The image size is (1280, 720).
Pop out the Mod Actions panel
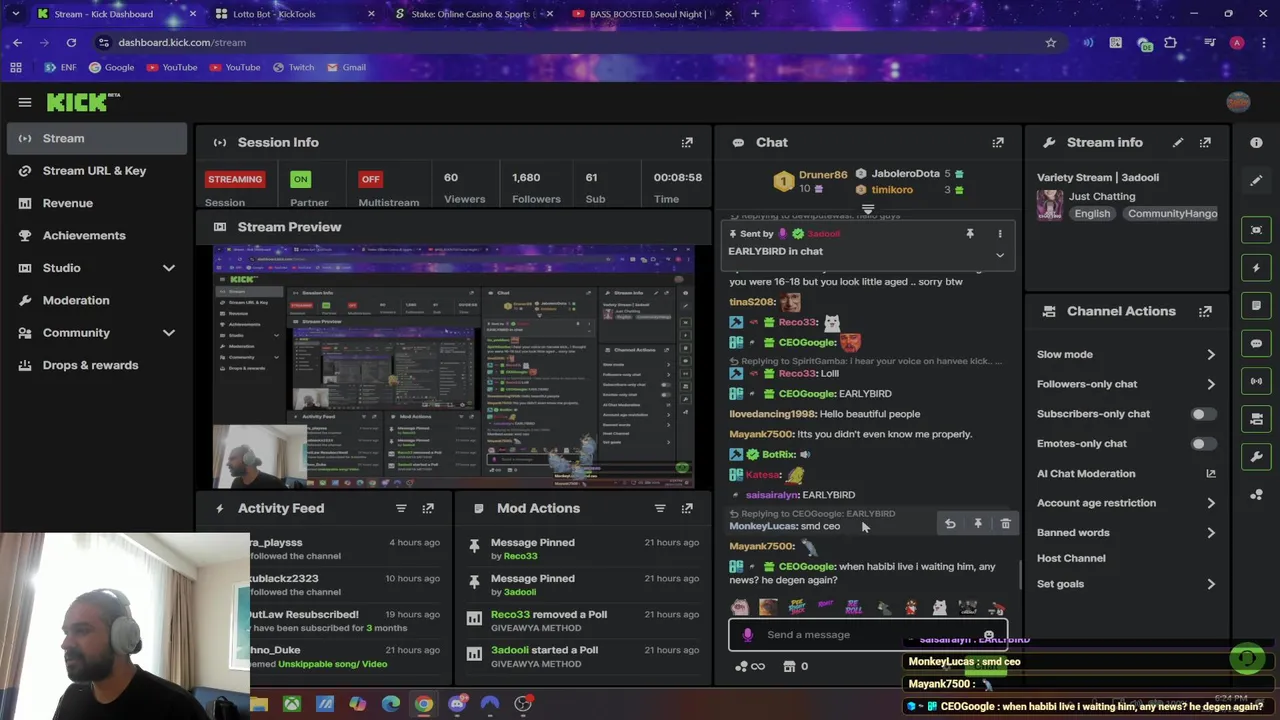coord(687,508)
